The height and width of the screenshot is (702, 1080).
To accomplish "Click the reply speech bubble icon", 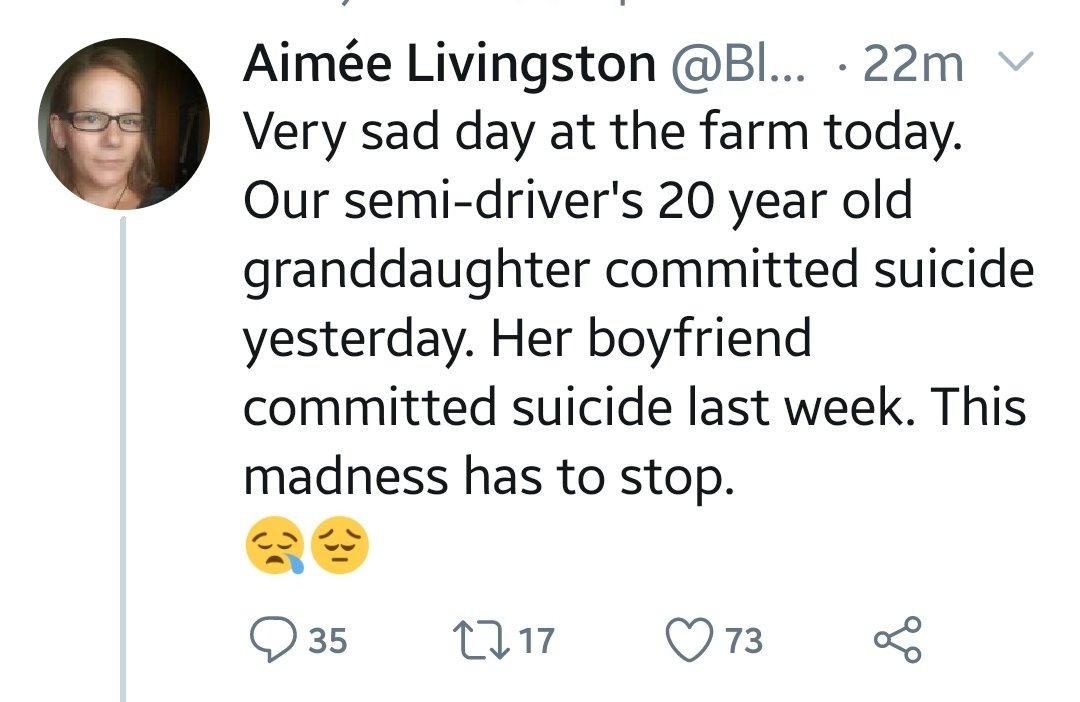I will click(269, 640).
